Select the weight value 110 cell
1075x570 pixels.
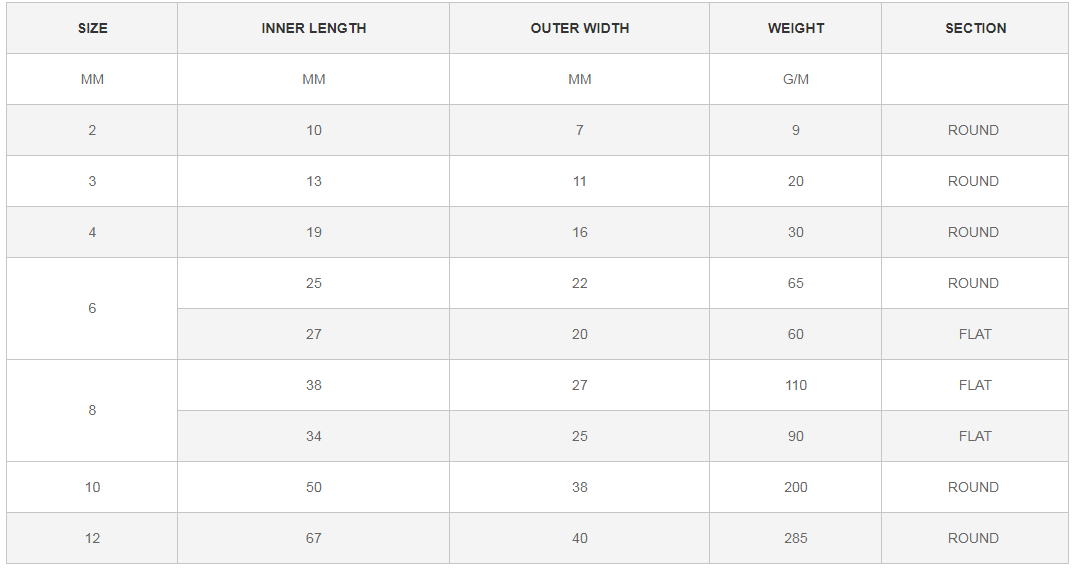796,385
